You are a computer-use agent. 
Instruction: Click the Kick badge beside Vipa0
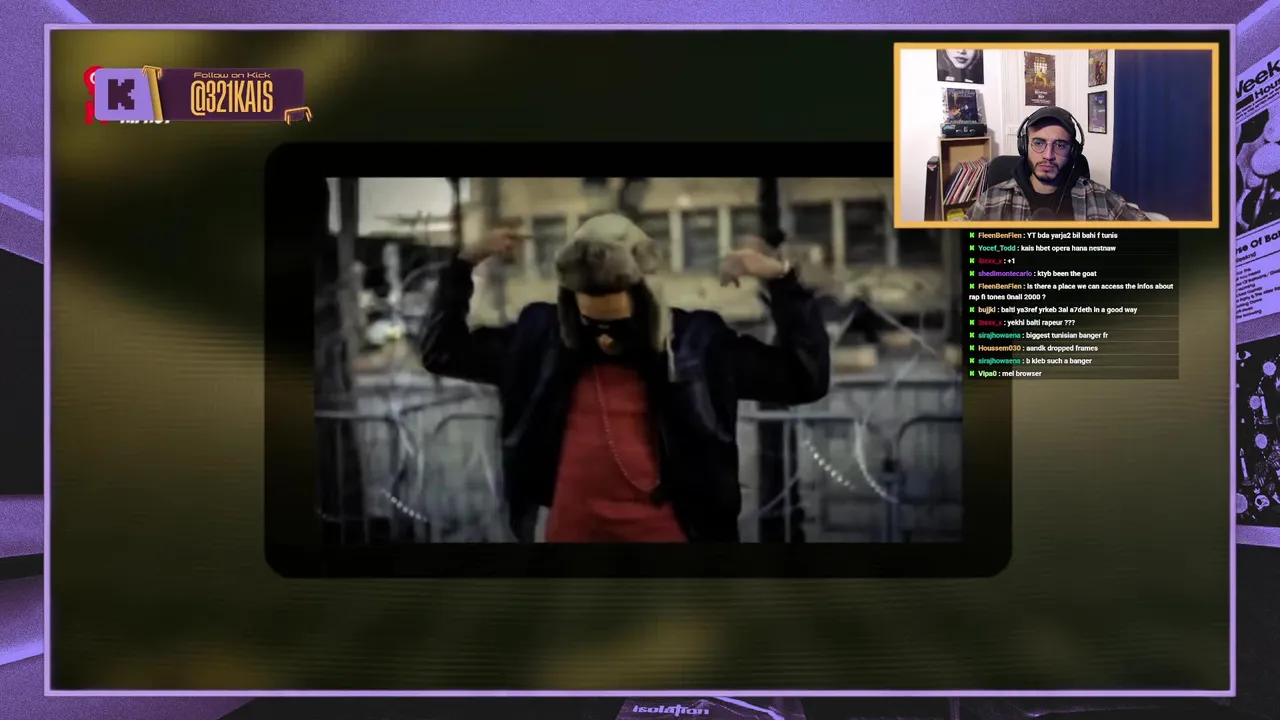tap(972, 373)
